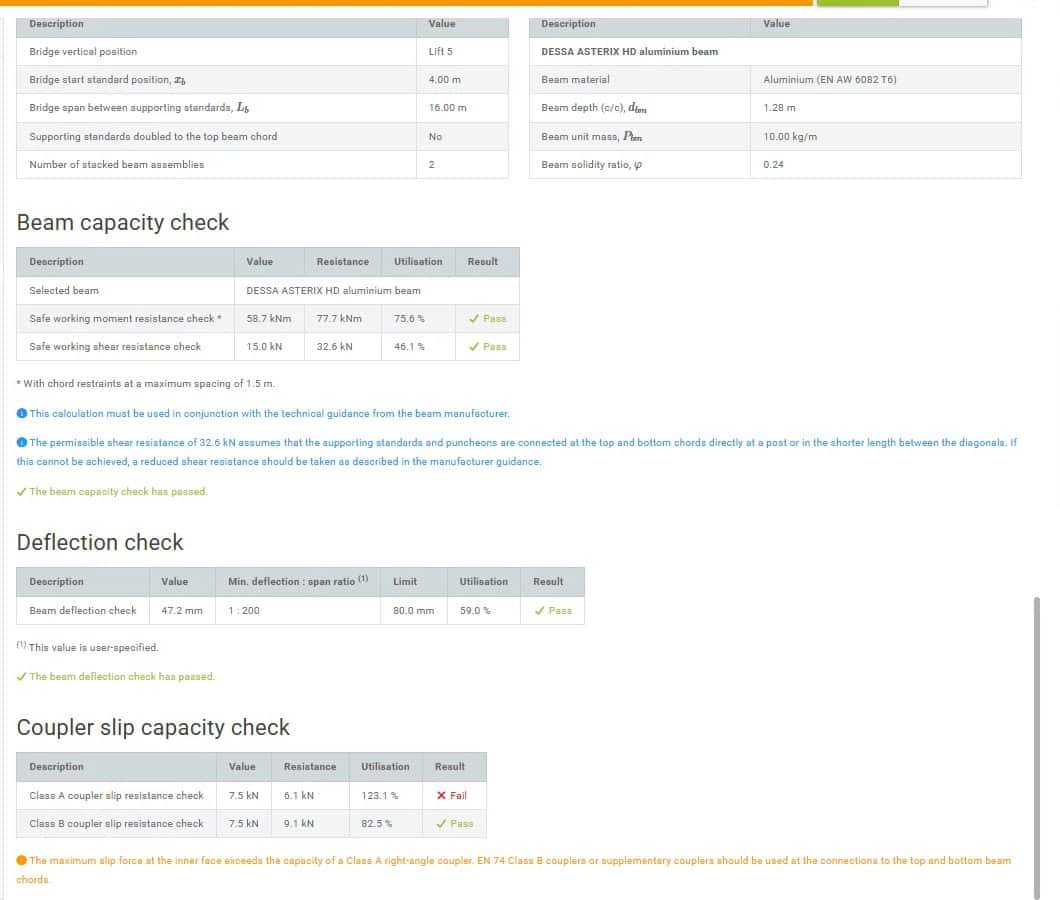
Task: Click the orange warning icon for slip force message
Action: click(x=22, y=860)
